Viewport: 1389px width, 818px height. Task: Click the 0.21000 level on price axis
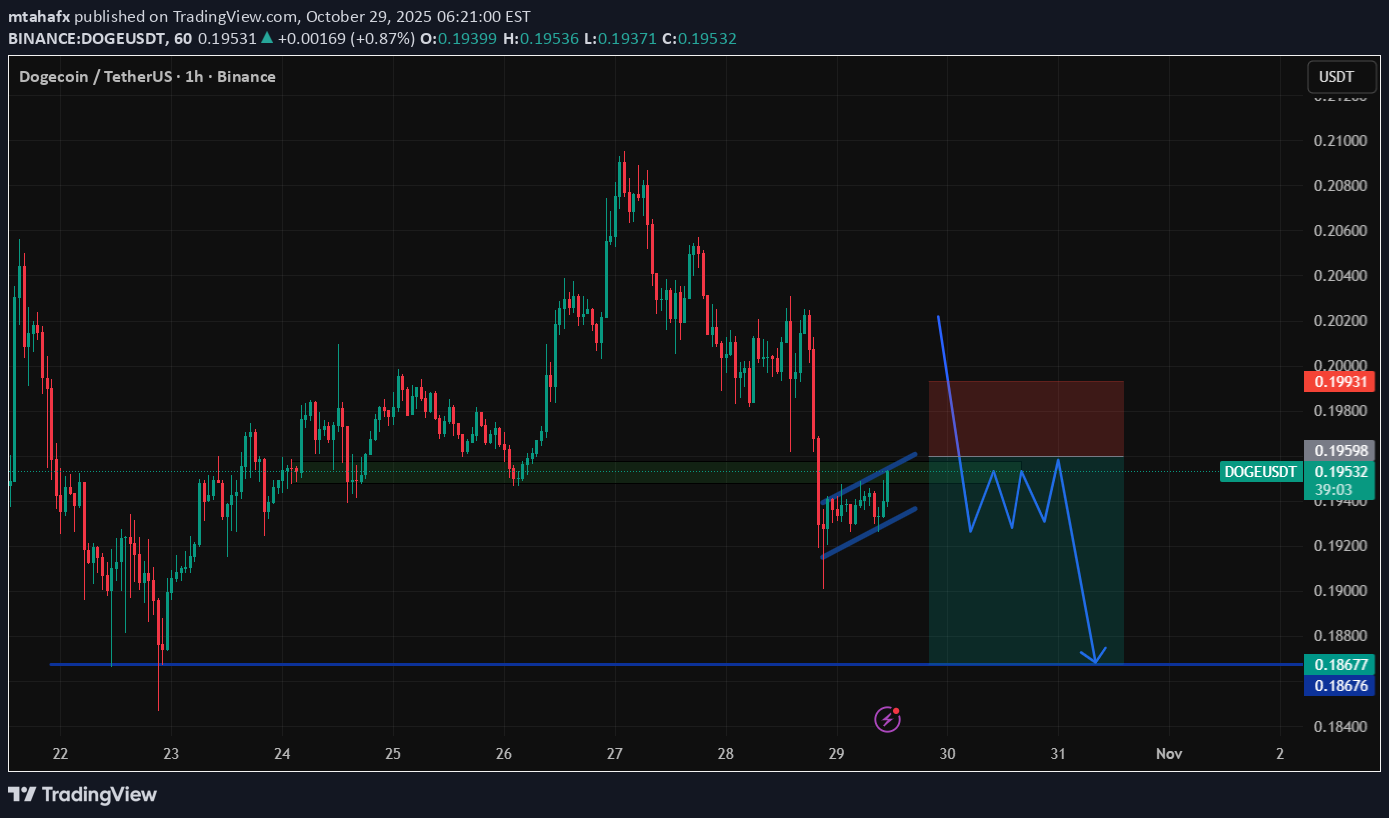(x=1339, y=141)
